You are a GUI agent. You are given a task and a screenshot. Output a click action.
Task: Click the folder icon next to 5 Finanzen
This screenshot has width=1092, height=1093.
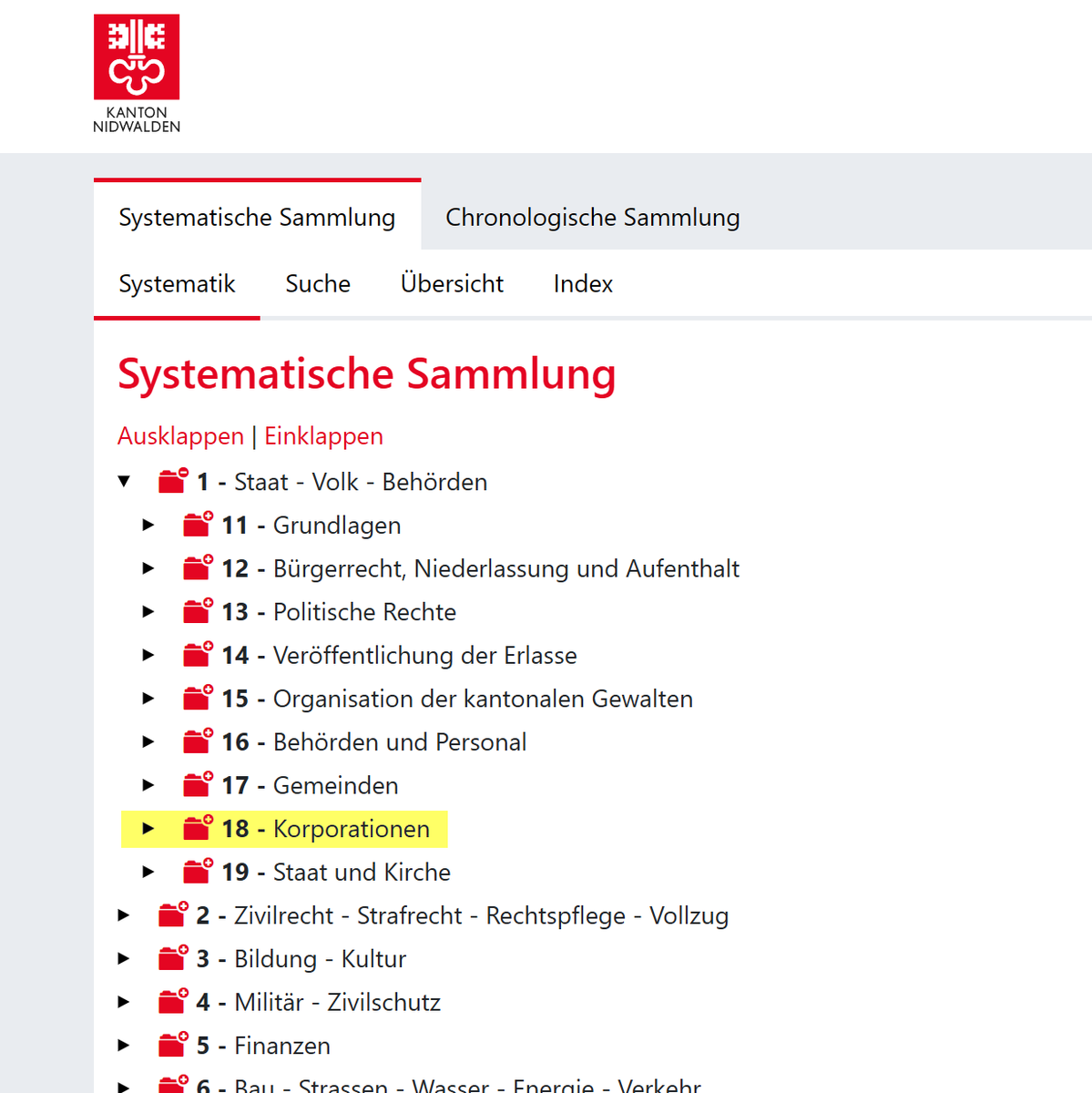[171, 1044]
